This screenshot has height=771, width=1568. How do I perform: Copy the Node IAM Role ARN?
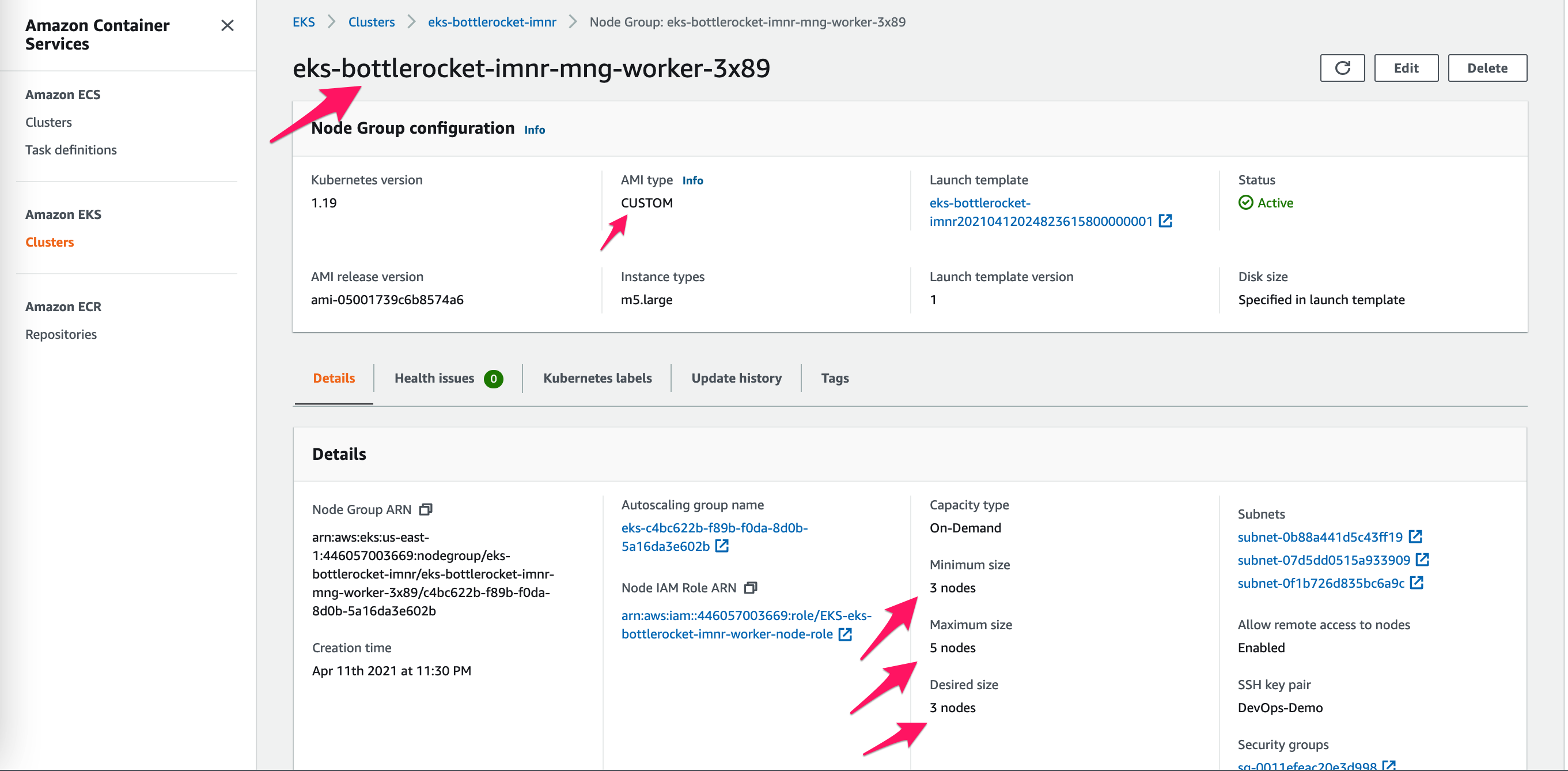coord(751,588)
